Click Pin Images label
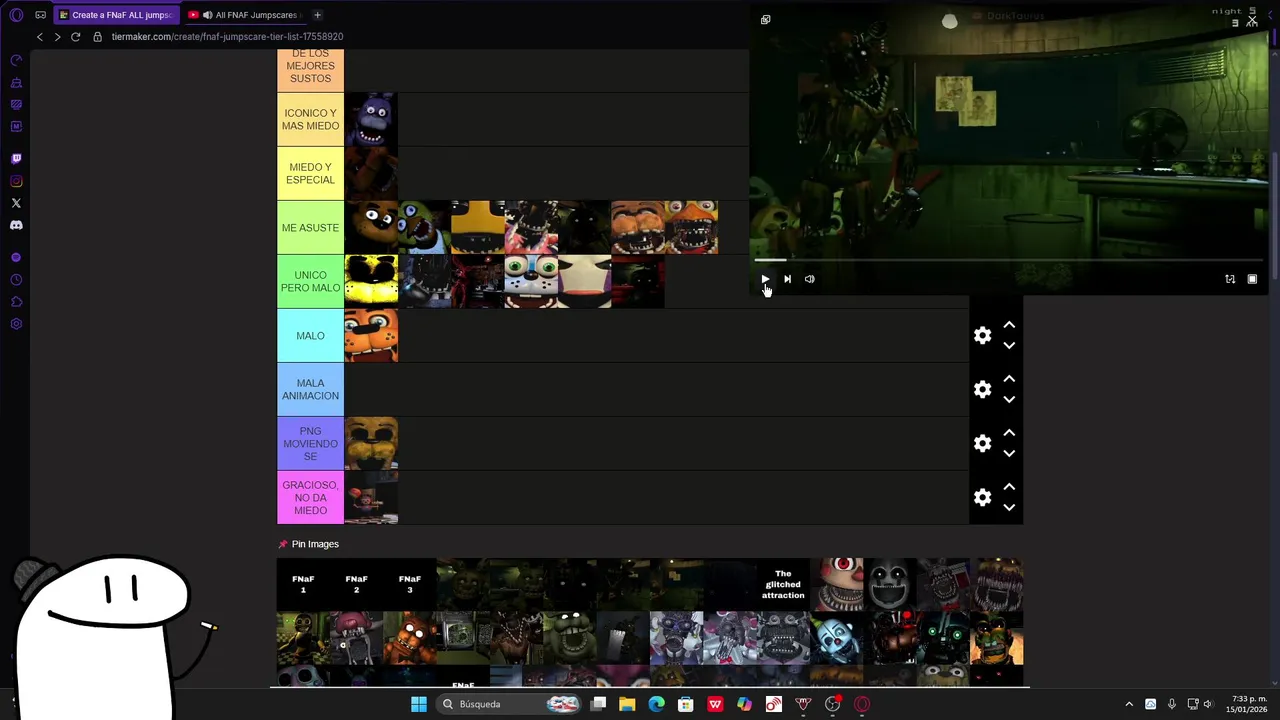The width and height of the screenshot is (1280, 720). pyautogui.click(x=315, y=544)
